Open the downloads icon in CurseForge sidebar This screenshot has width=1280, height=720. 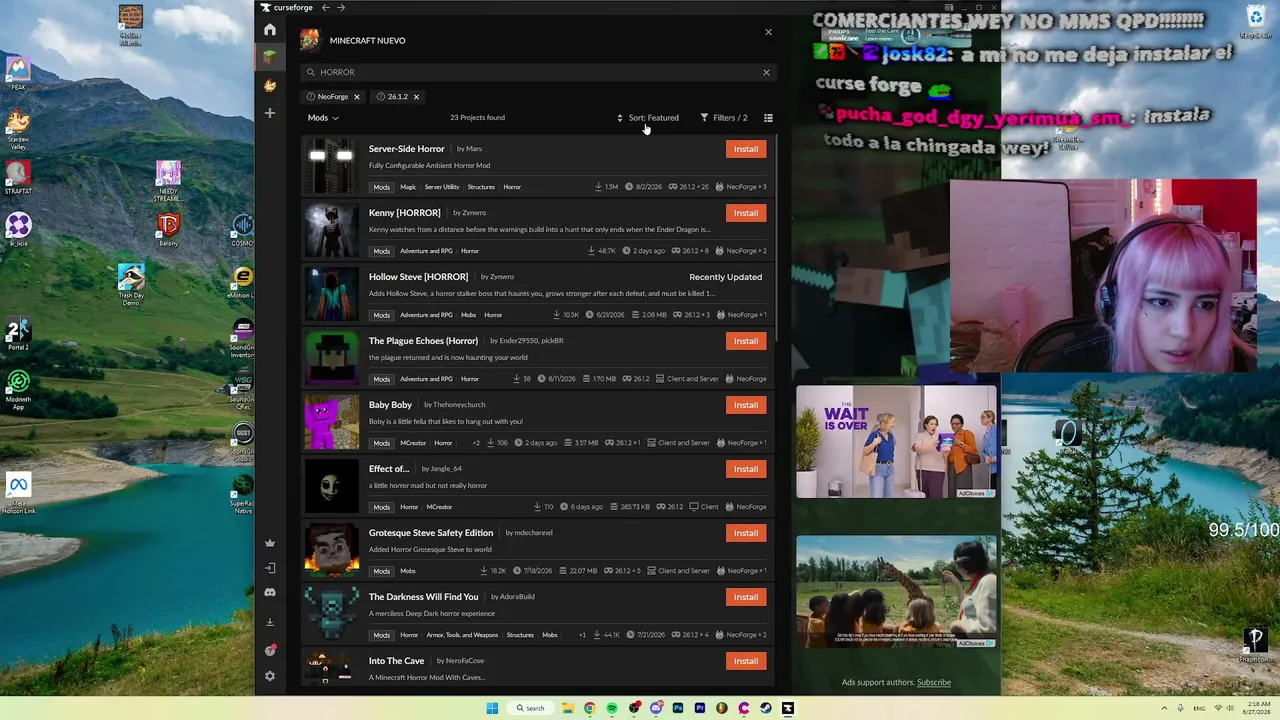270,622
